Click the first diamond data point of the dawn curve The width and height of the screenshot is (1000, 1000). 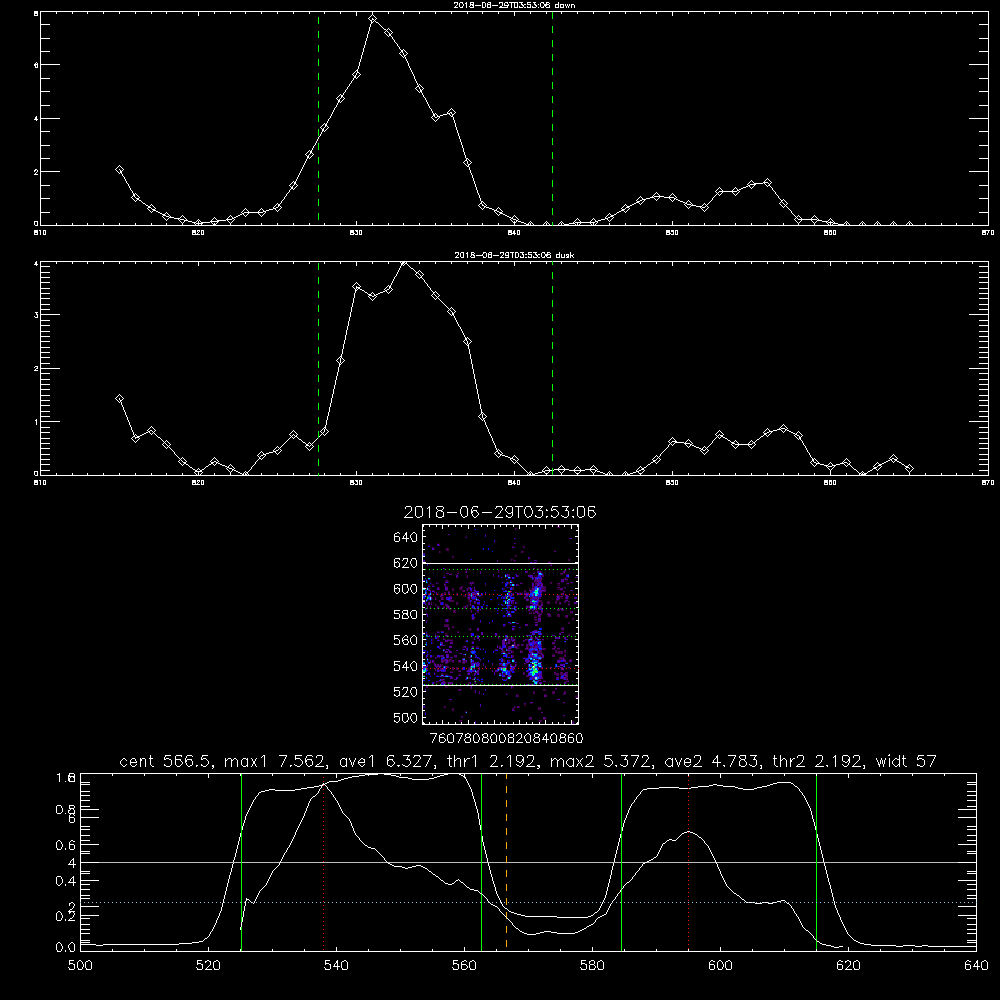click(119, 170)
